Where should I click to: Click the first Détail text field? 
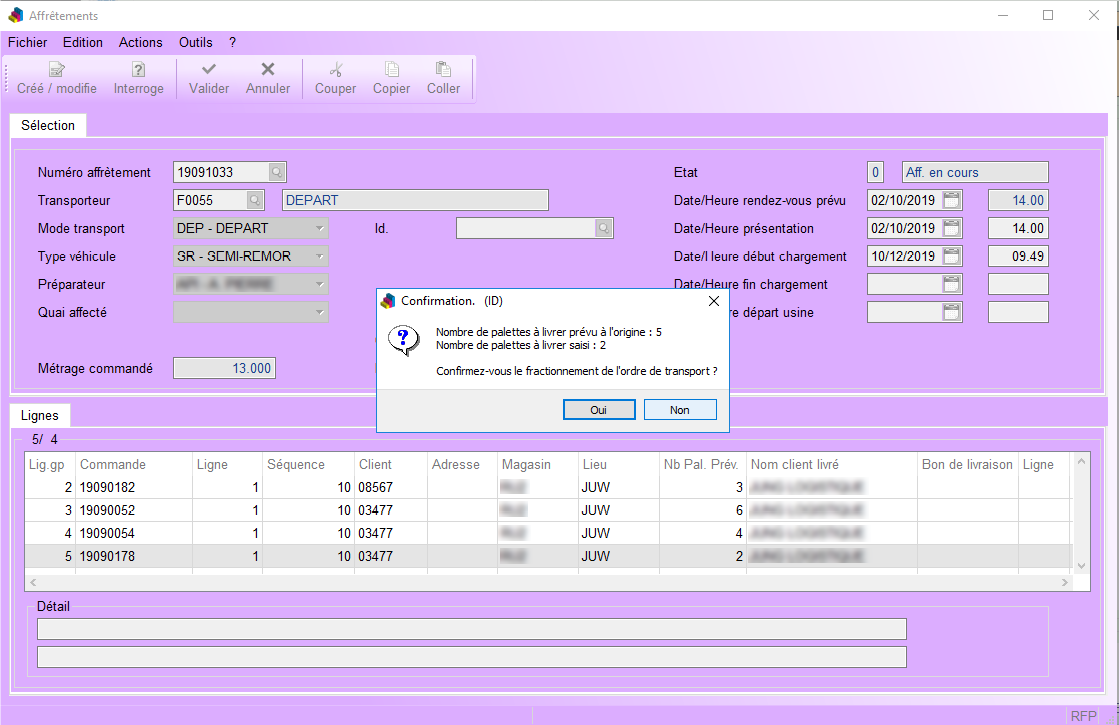tap(471, 629)
